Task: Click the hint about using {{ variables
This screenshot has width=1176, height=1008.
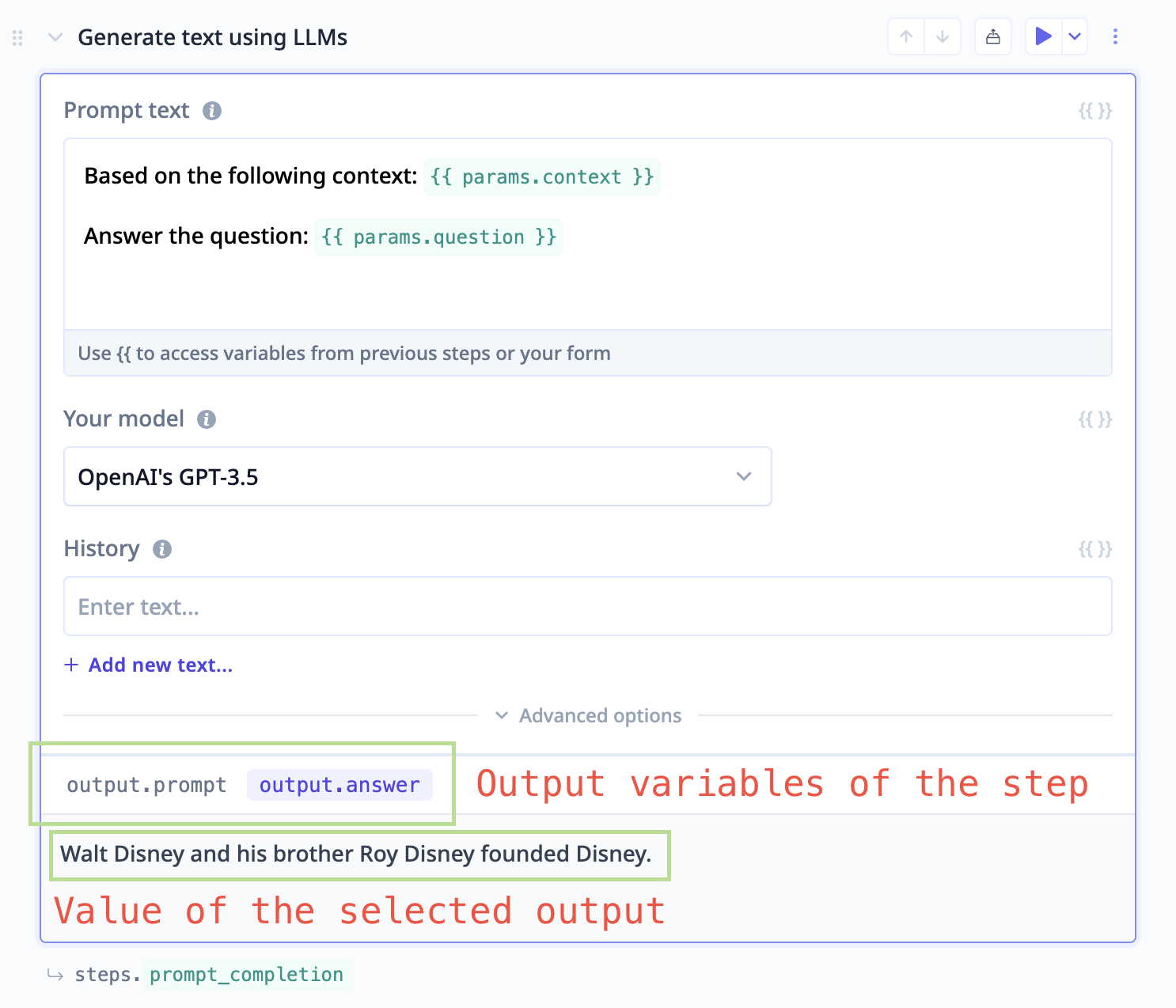Action: point(344,354)
